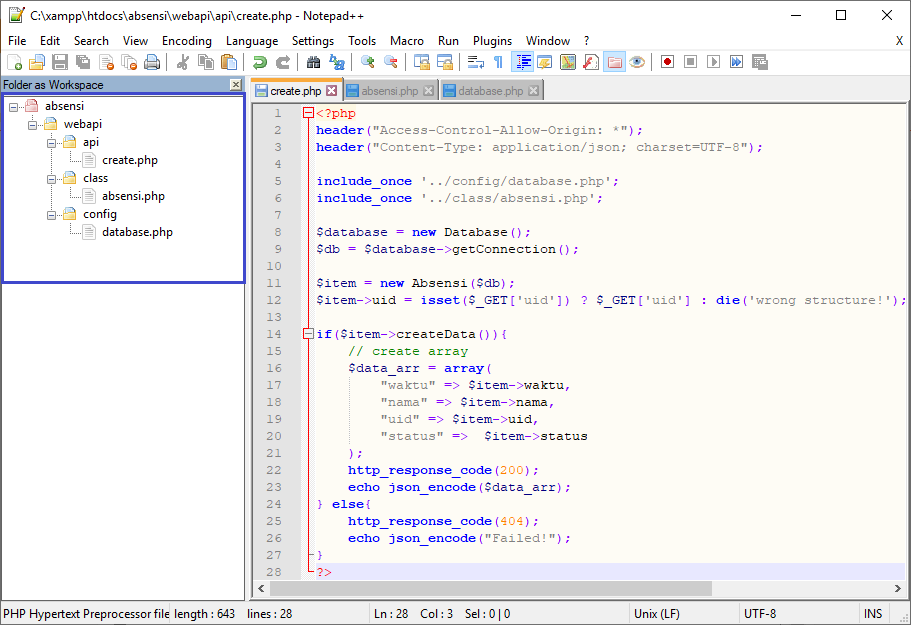Viewport: 911px width, 625px height.
Task: Collapse the absensi root folder
Action: [13, 107]
